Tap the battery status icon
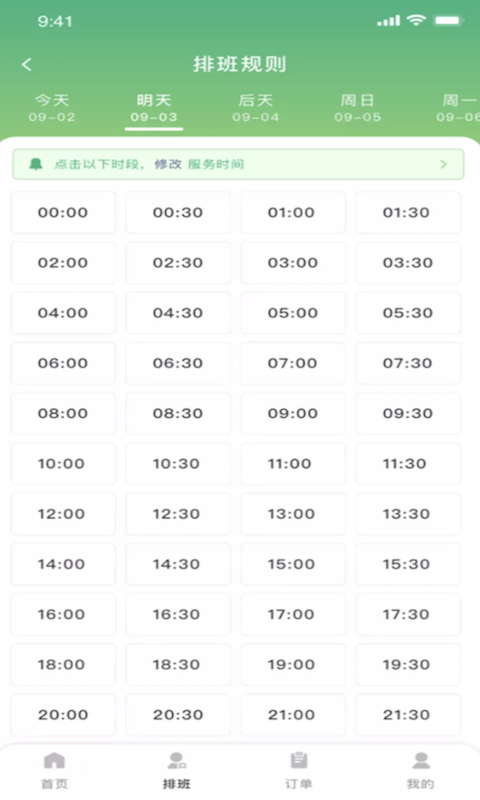 (x=447, y=20)
